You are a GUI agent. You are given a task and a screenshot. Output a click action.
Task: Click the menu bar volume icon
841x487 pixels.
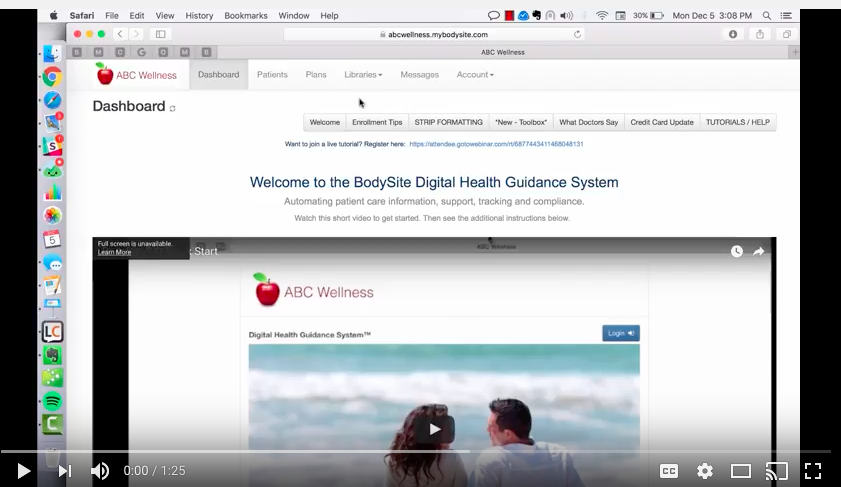pos(566,16)
